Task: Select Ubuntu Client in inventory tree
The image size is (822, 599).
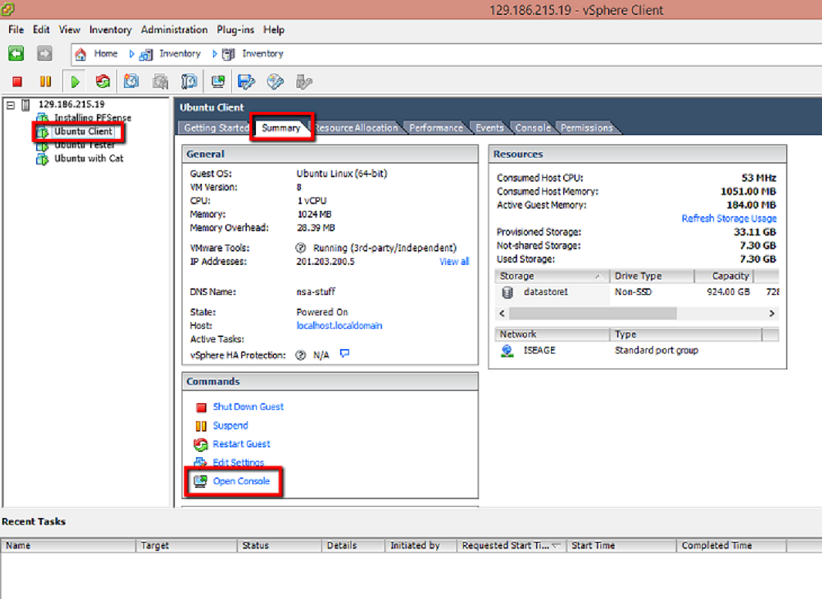Action: coord(83,132)
